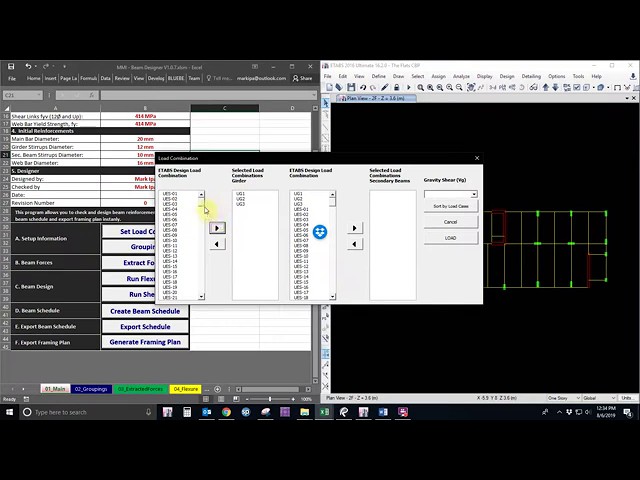640x480 pixels.
Task: Click ETABS glasses view options icon
Action: point(533,87)
